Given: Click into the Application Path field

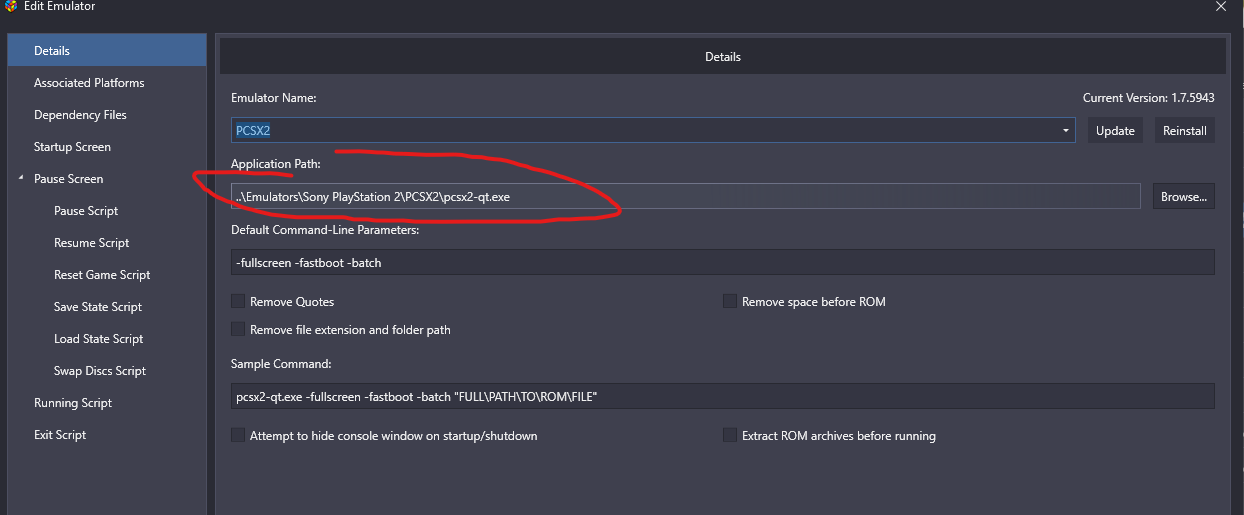Looking at the screenshot, I should (x=685, y=197).
